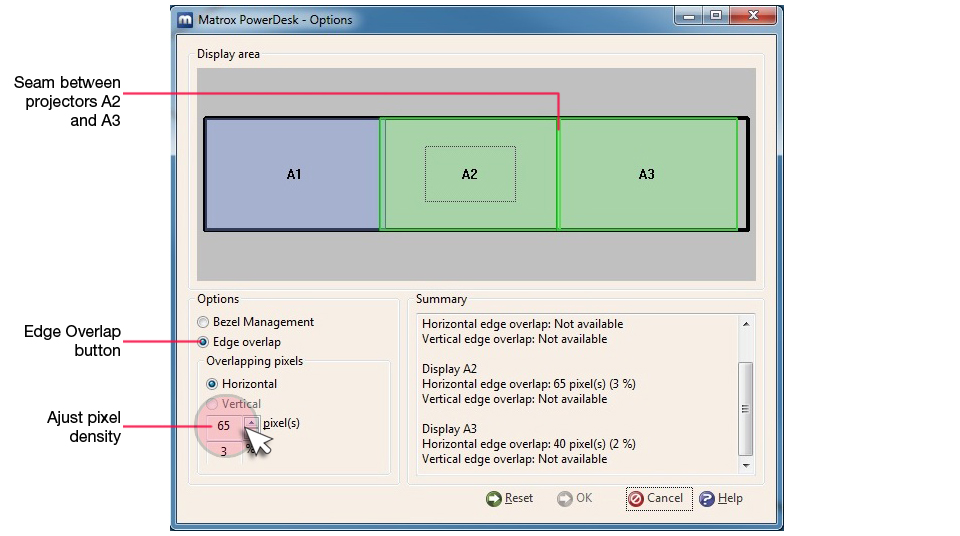Click the Reset button

[509, 499]
